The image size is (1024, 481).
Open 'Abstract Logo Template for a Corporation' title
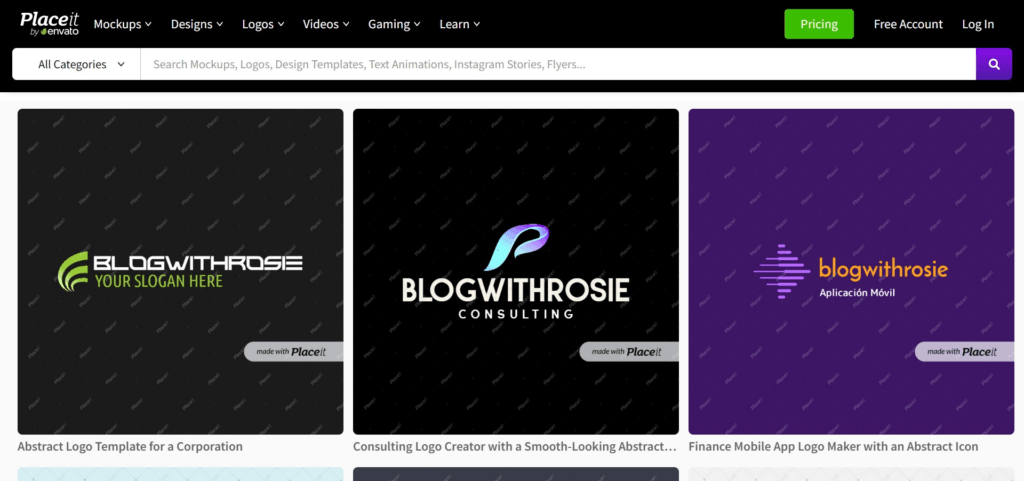point(130,447)
